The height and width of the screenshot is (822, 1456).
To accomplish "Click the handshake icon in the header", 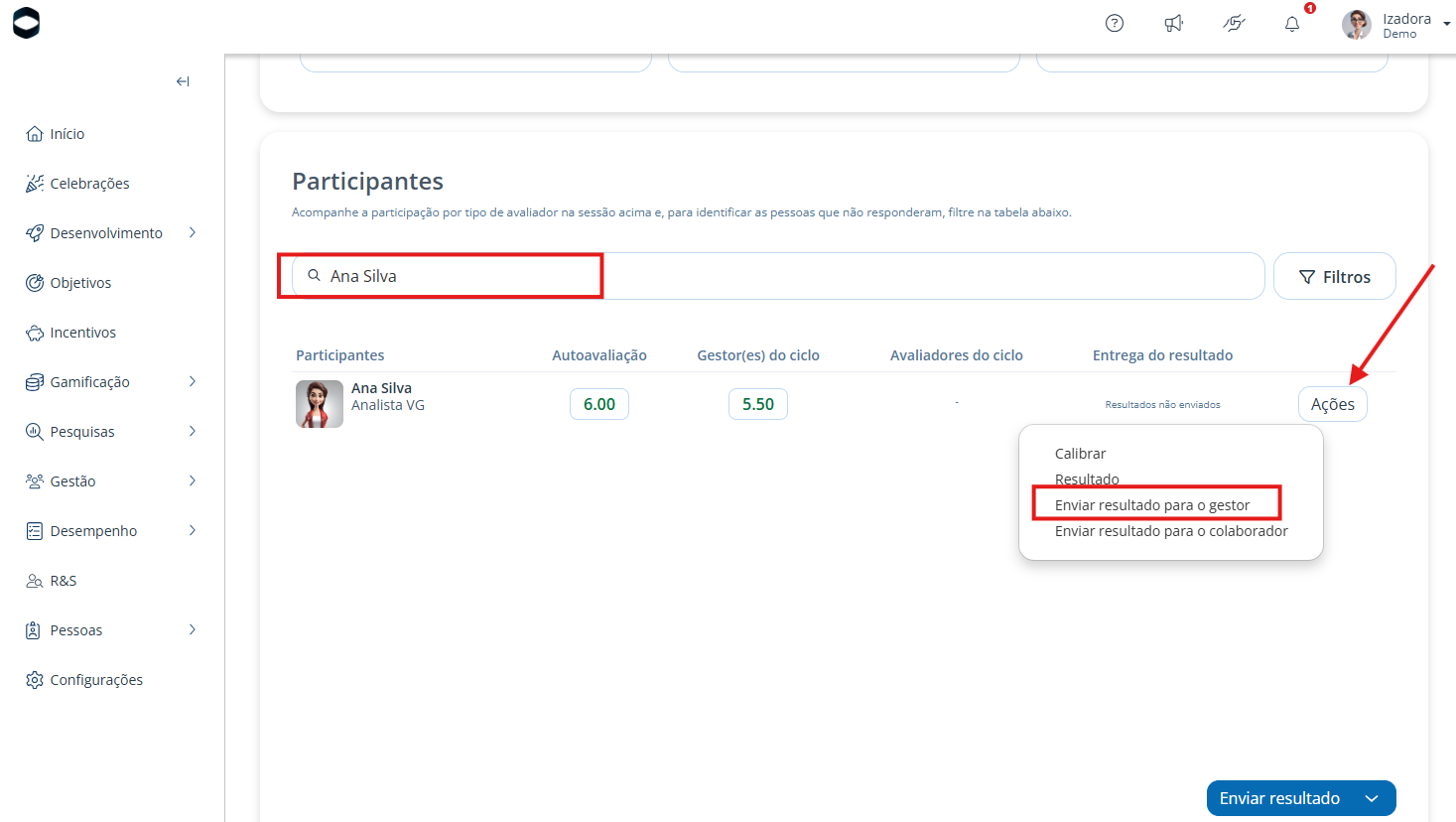I will (x=1234, y=23).
